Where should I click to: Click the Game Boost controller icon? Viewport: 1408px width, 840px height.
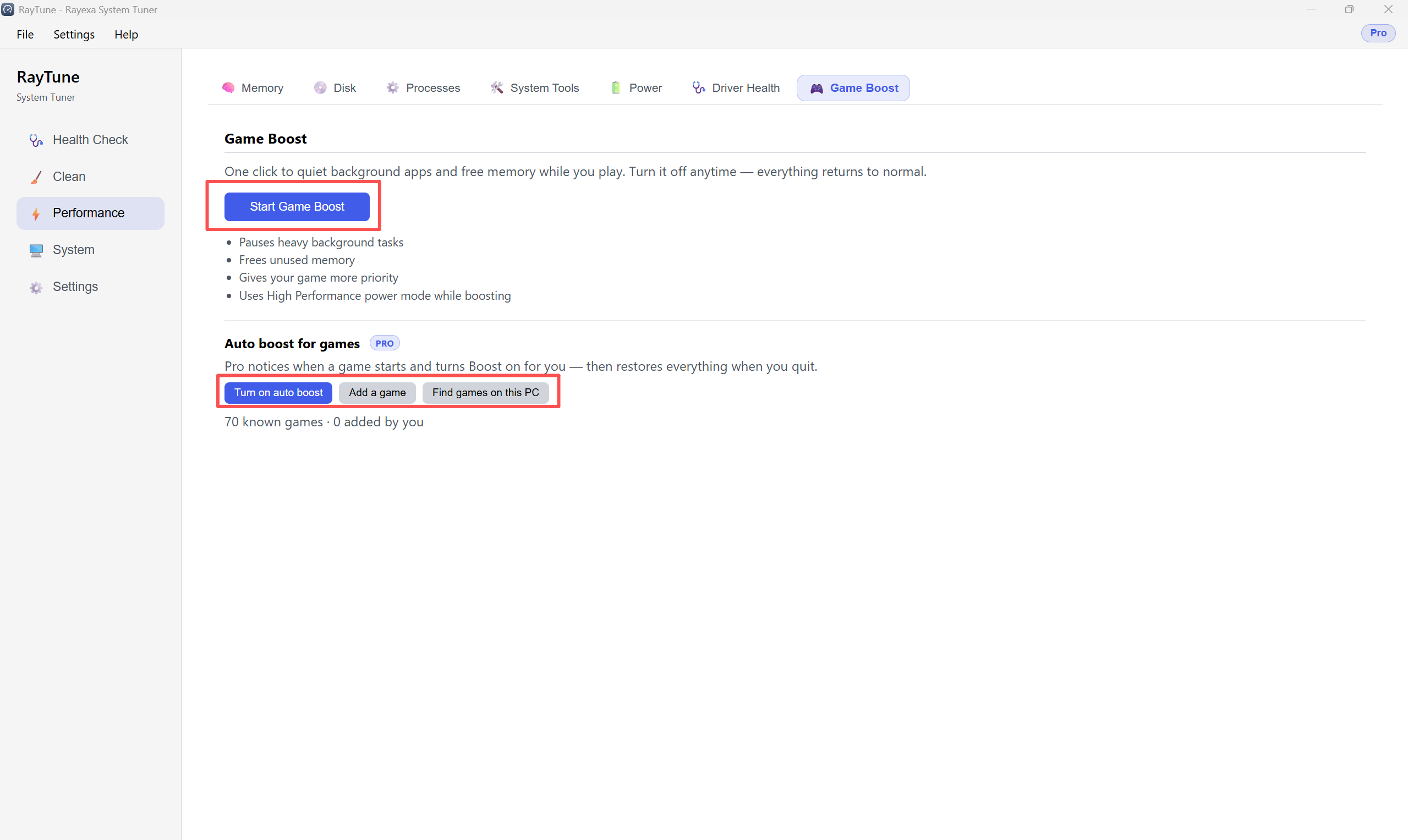pyautogui.click(x=817, y=89)
